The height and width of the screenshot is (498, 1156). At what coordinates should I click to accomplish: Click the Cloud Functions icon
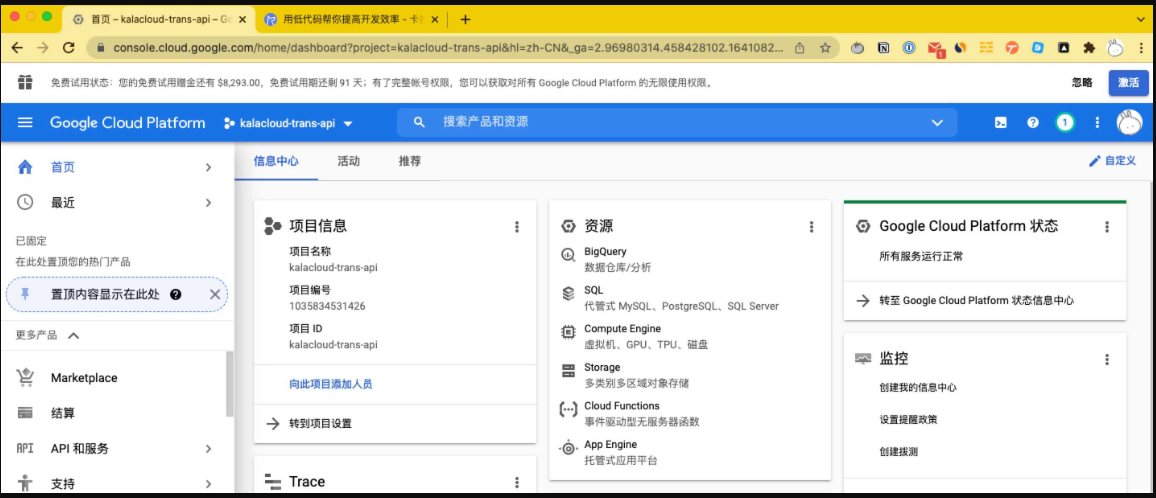coord(568,409)
